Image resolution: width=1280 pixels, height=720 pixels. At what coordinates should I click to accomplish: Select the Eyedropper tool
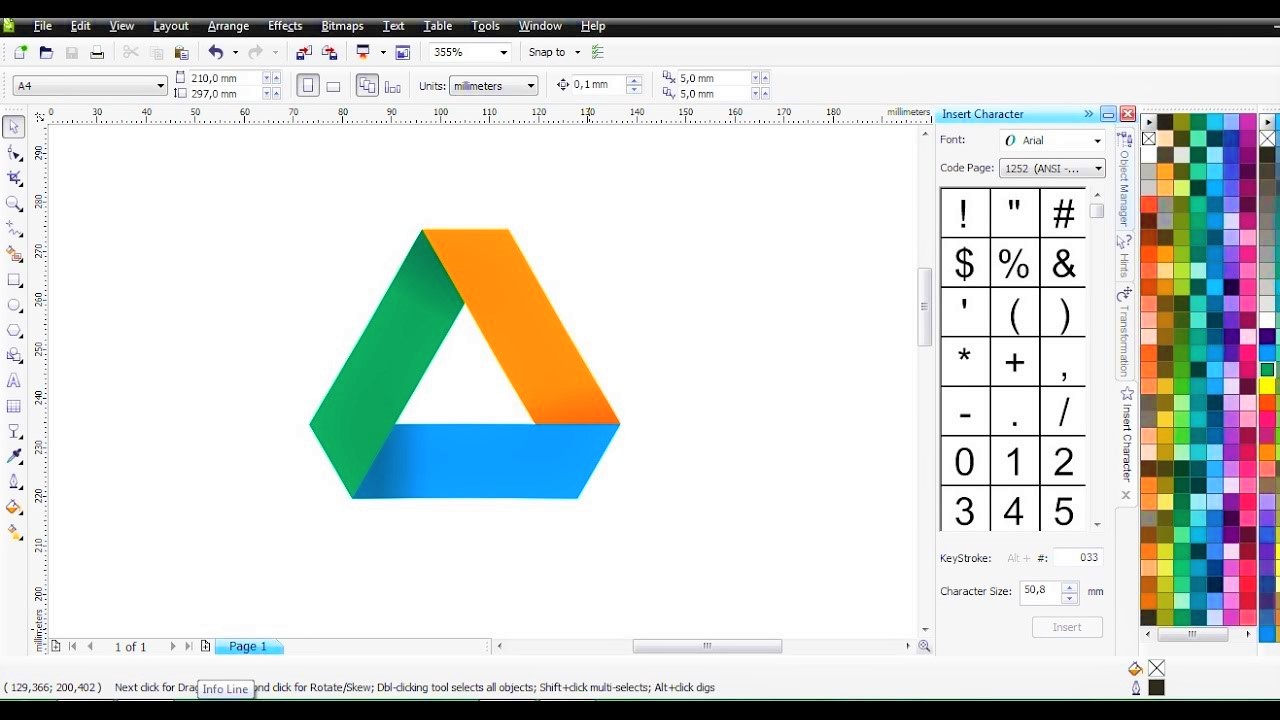pyautogui.click(x=14, y=456)
